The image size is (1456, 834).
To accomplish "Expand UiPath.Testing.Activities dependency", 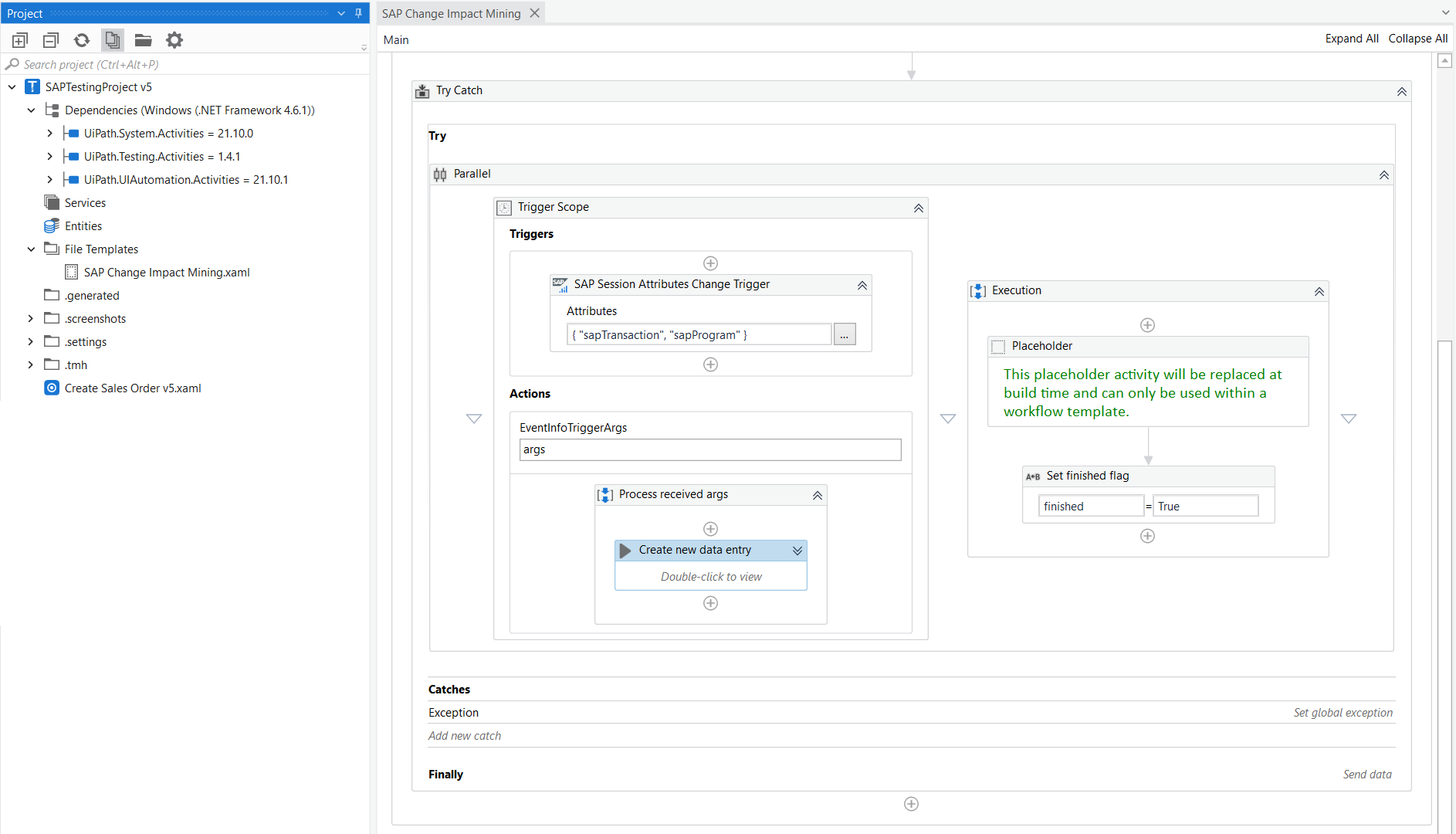I will [50, 157].
